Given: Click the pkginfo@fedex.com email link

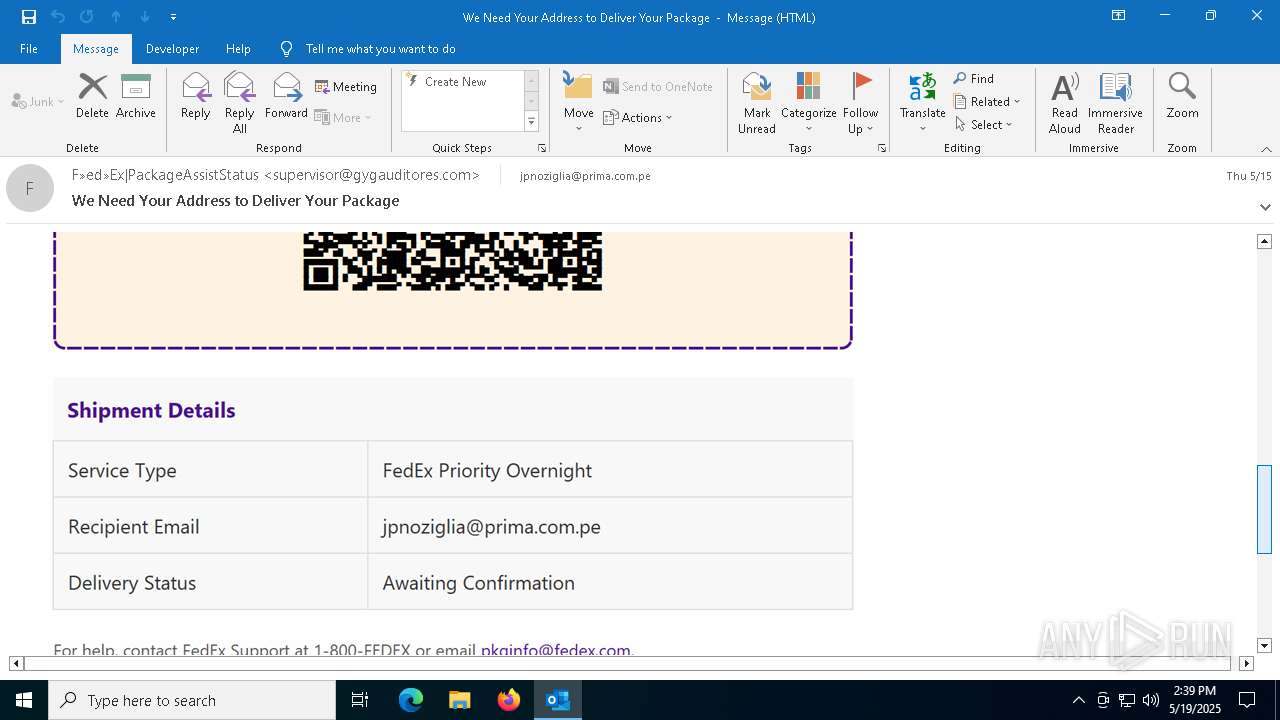Looking at the screenshot, I should [x=556, y=650].
